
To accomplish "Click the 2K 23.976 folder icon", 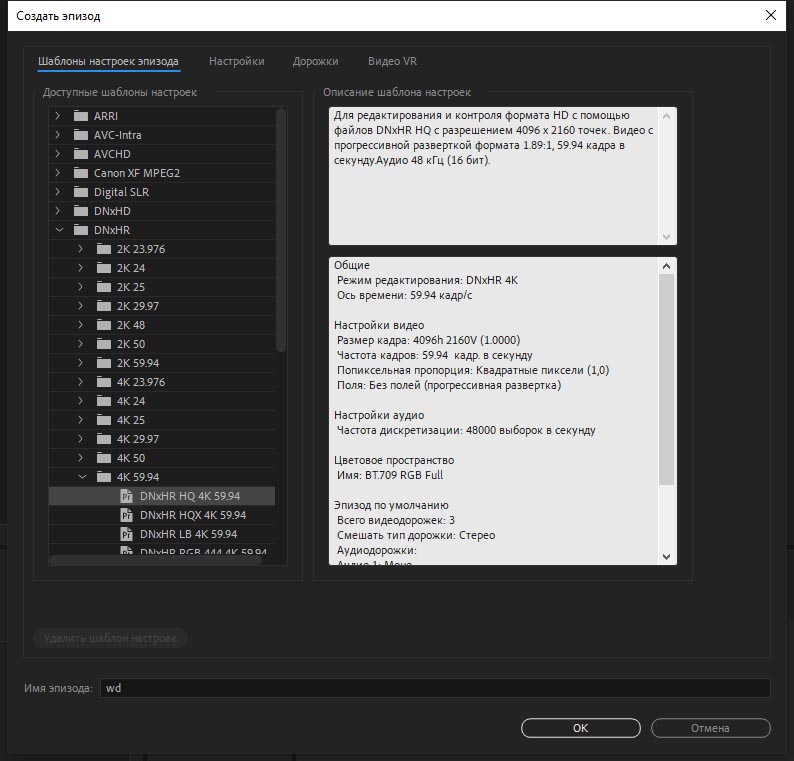I will [104, 249].
